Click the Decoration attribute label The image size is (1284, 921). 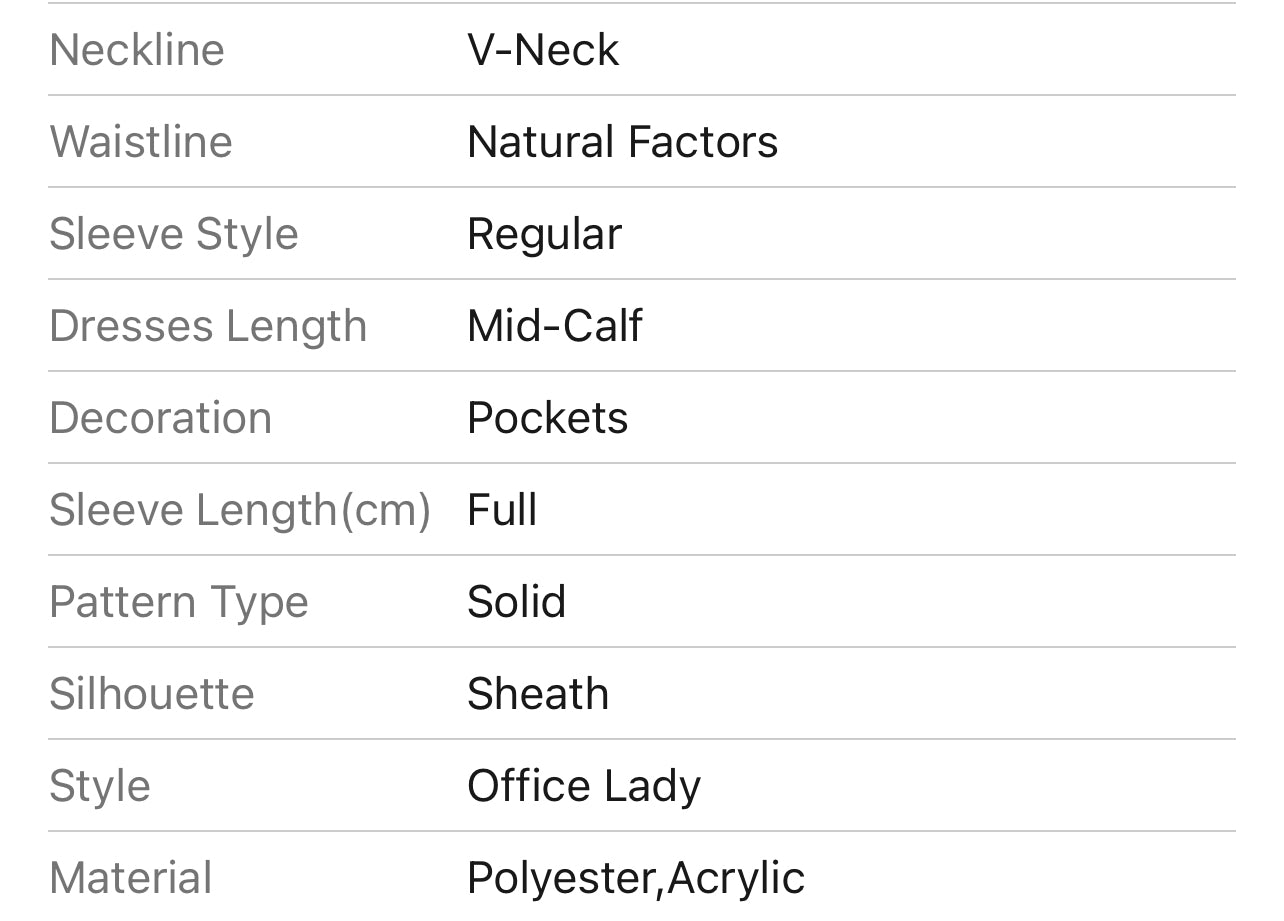click(161, 418)
